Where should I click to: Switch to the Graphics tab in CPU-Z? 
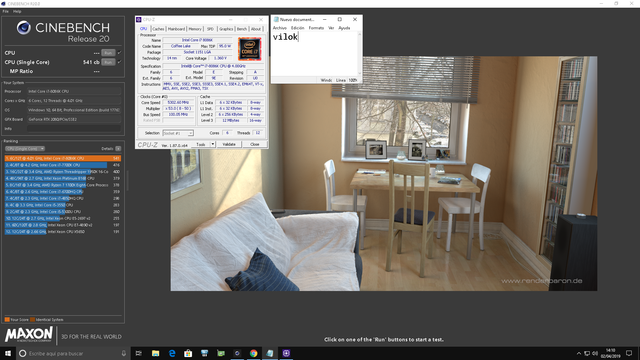point(226,29)
